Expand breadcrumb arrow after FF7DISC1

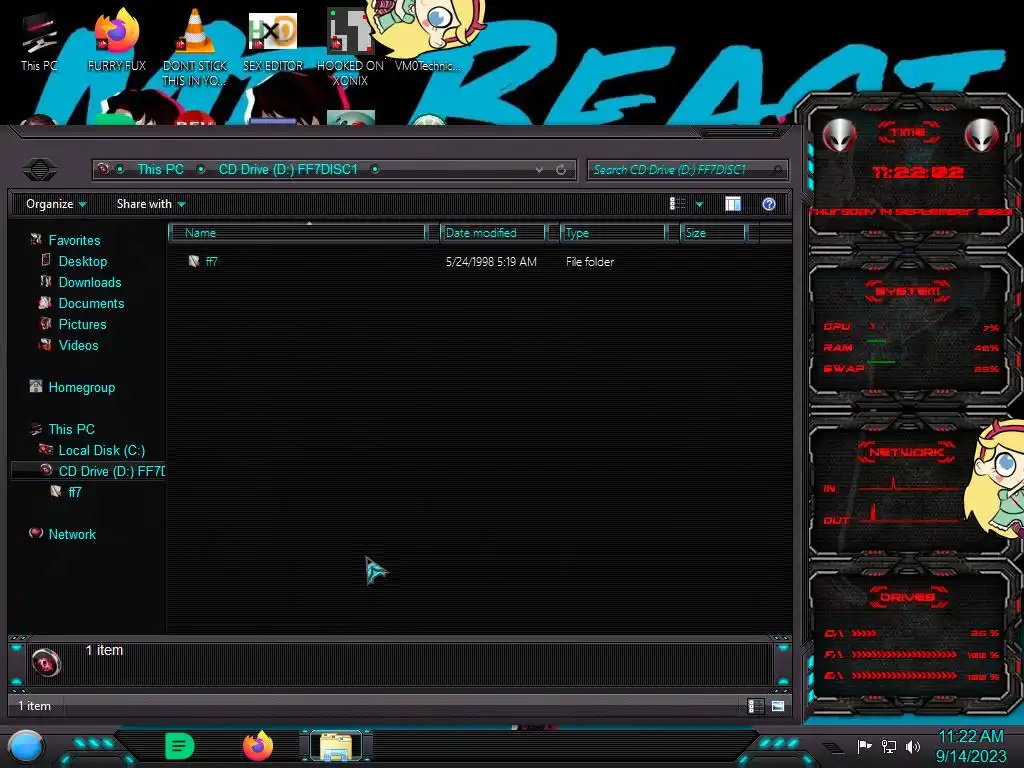pyautogui.click(x=375, y=170)
